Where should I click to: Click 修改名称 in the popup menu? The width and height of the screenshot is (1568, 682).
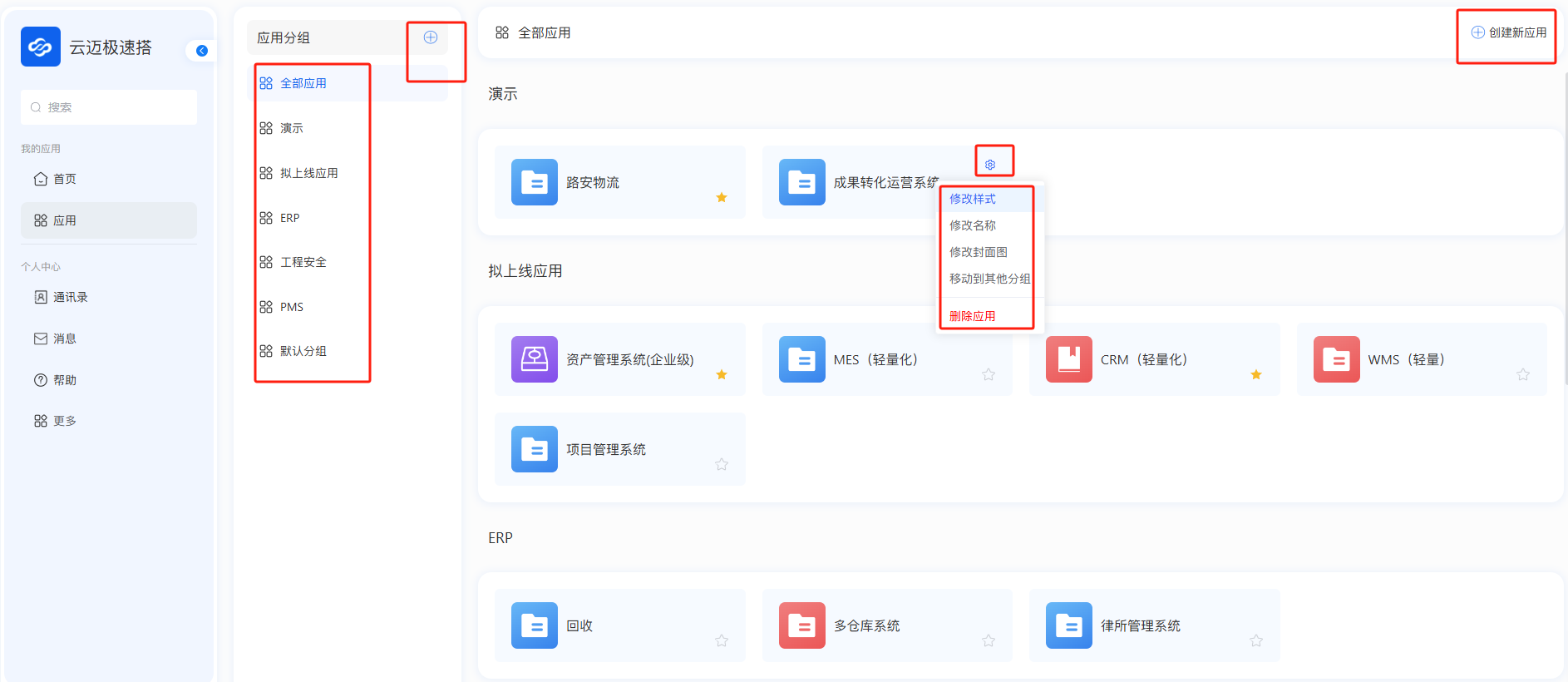pos(973,225)
